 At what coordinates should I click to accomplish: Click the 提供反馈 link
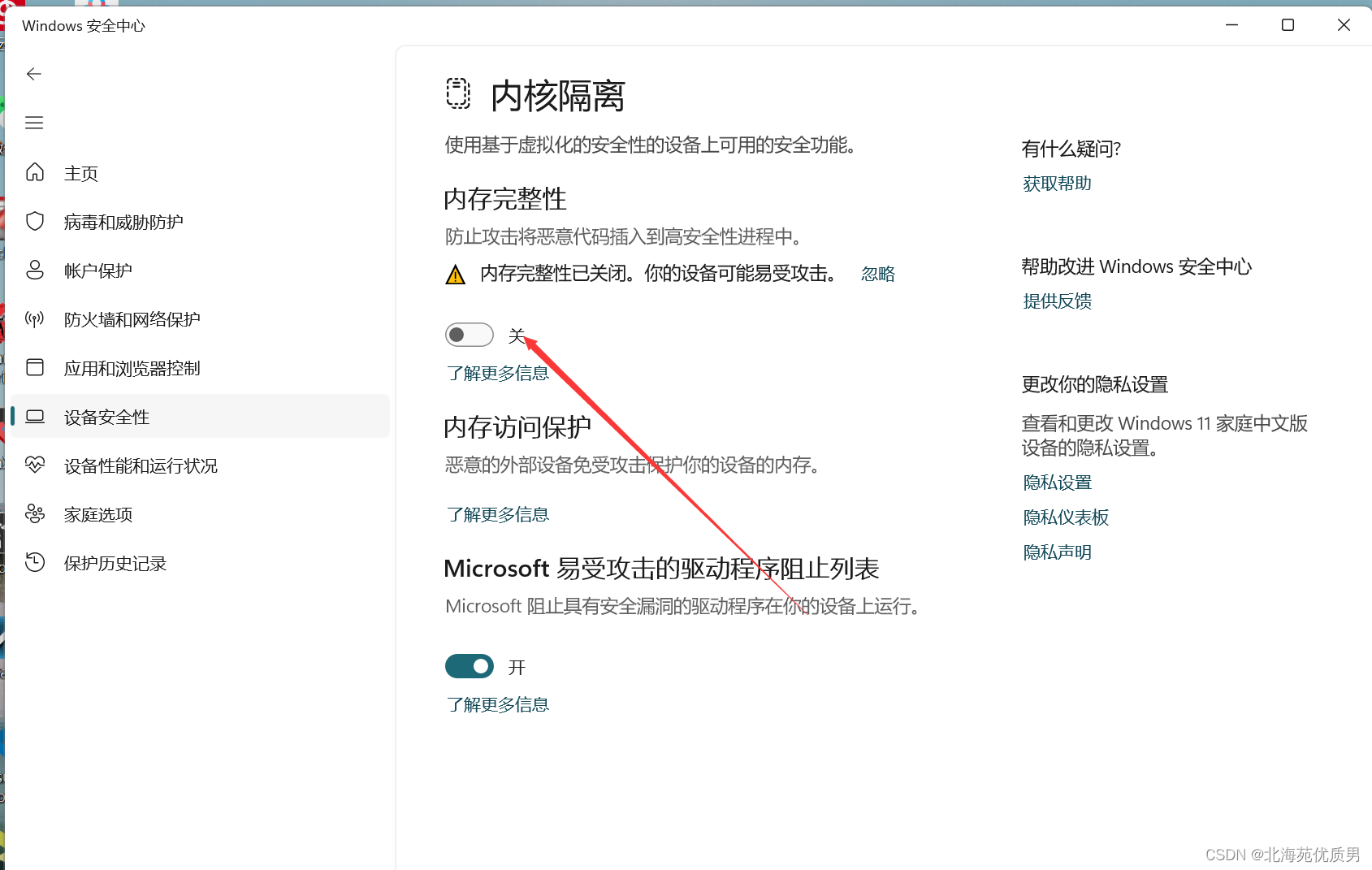click(1057, 301)
